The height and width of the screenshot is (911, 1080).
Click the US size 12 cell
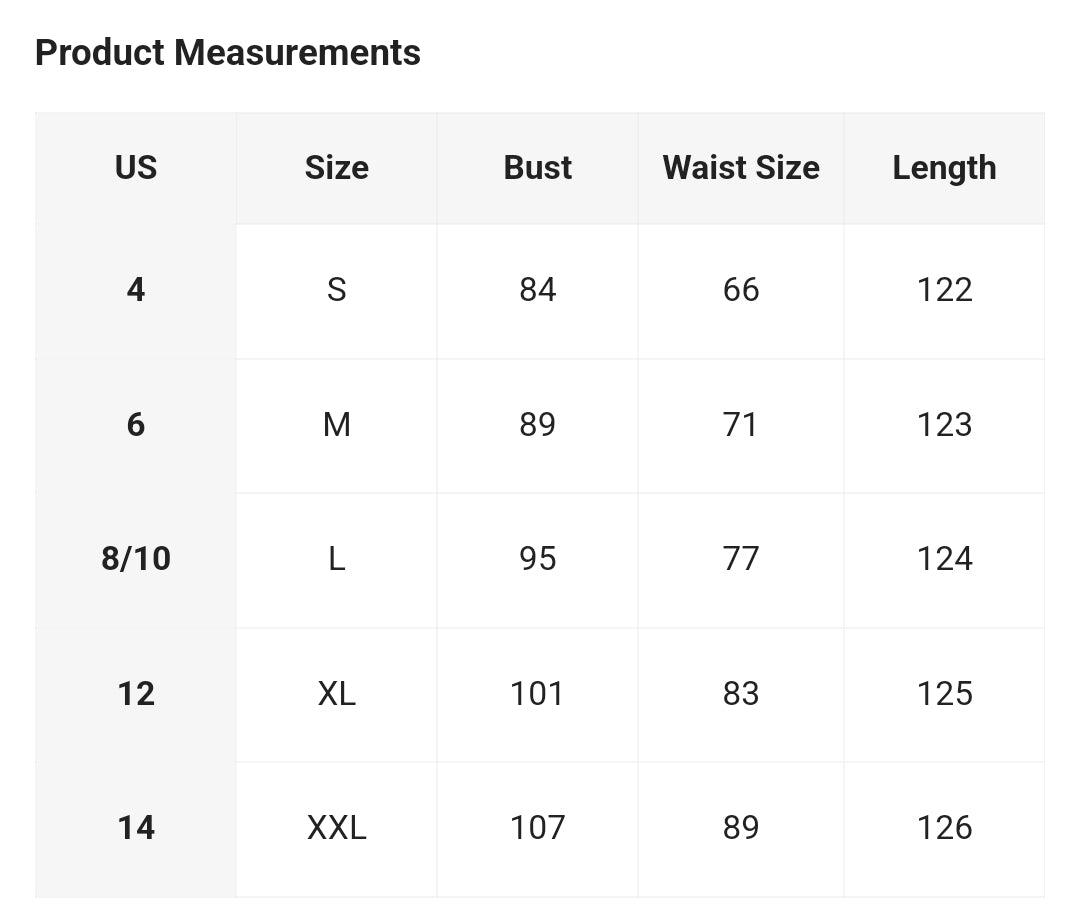point(136,695)
